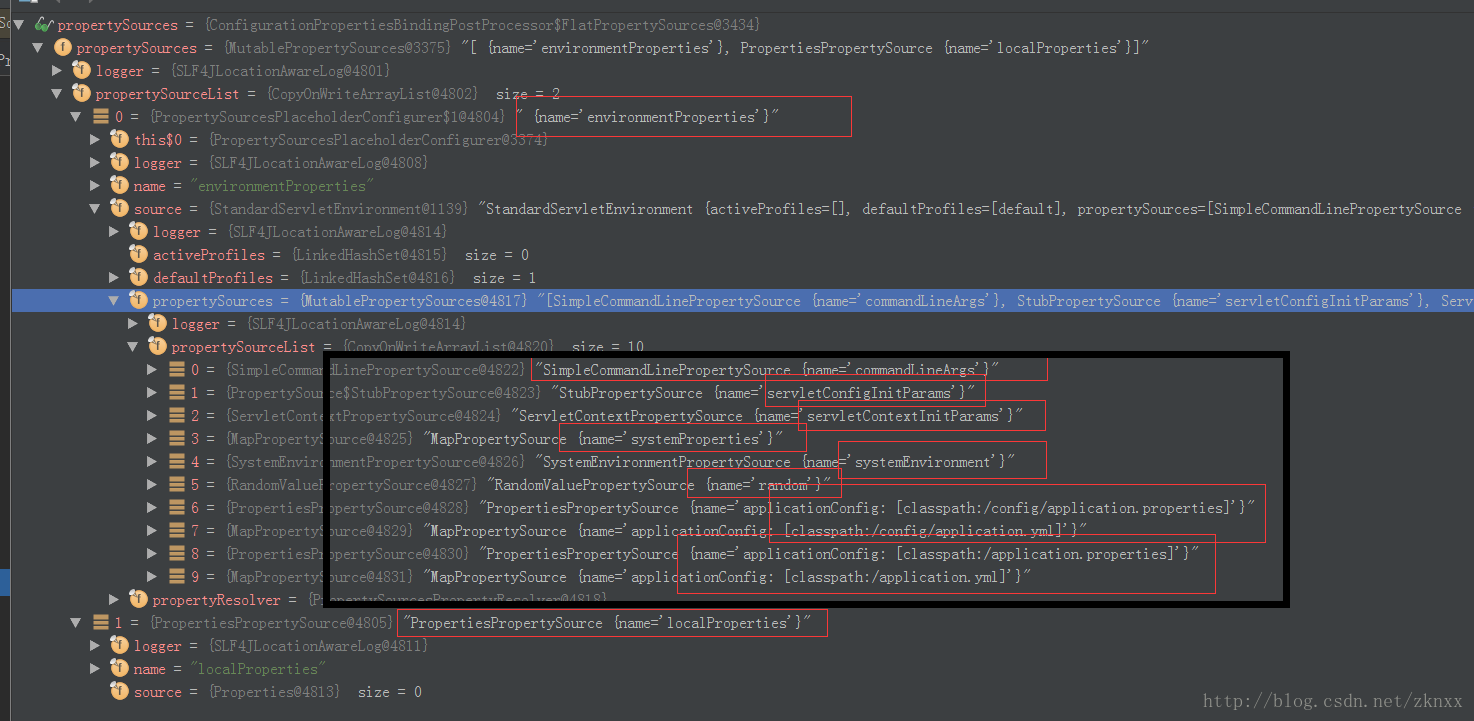Expand the this$0 node
1474x721 pixels.
(95, 139)
